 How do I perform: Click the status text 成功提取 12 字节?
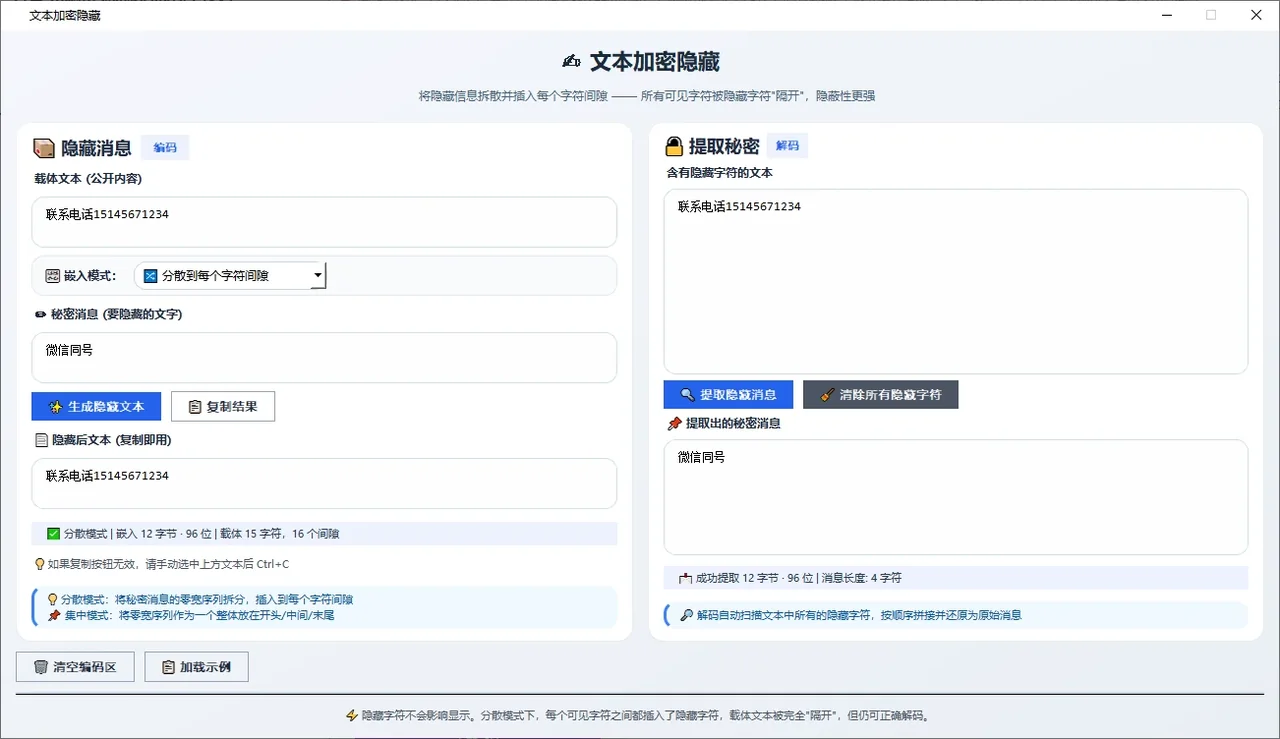(798, 578)
